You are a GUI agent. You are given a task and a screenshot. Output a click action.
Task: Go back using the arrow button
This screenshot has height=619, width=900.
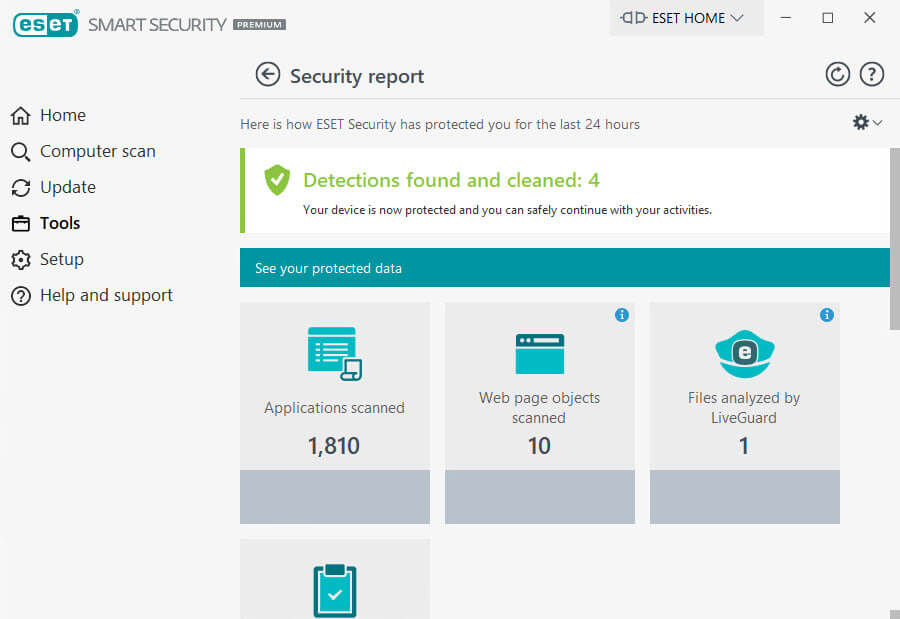(268, 74)
